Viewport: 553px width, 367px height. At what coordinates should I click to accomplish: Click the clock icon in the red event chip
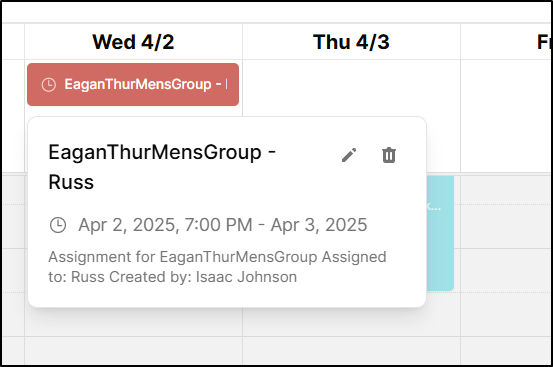[49, 85]
